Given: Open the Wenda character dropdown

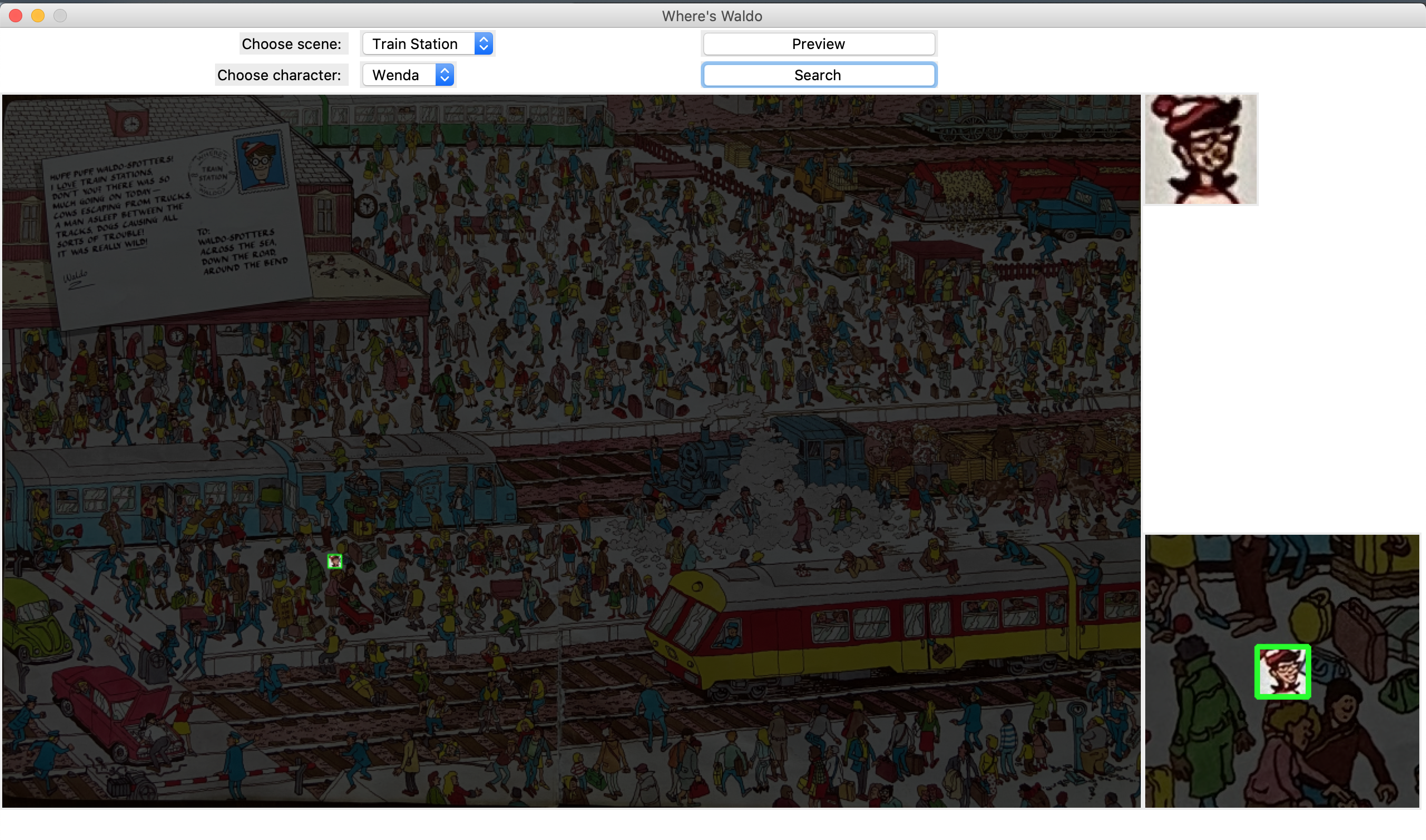Looking at the screenshot, I should pyautogui.click(x=399, y=75).
